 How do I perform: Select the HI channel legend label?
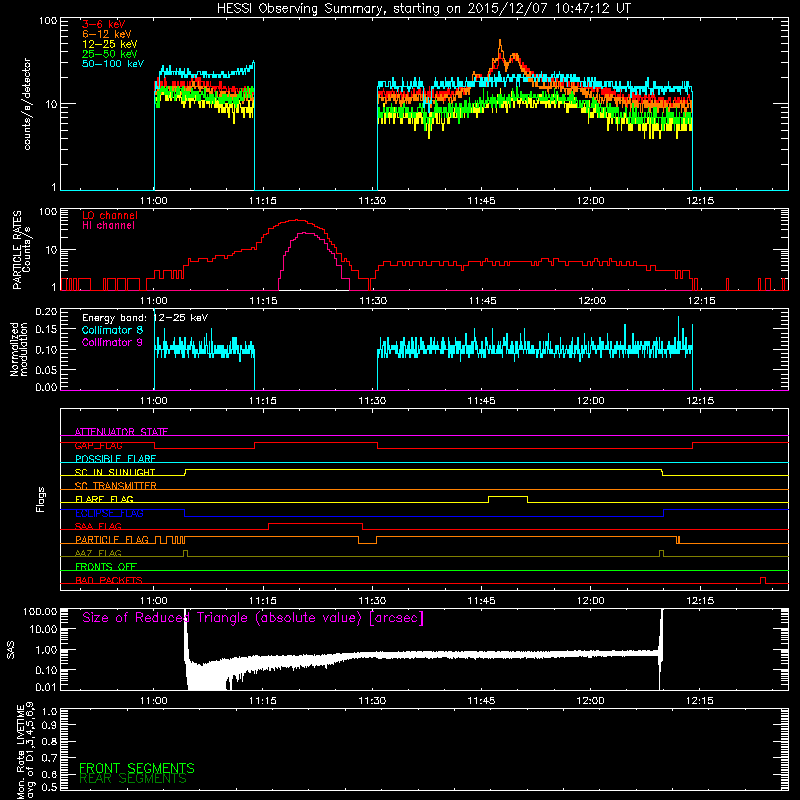(108, 226)
